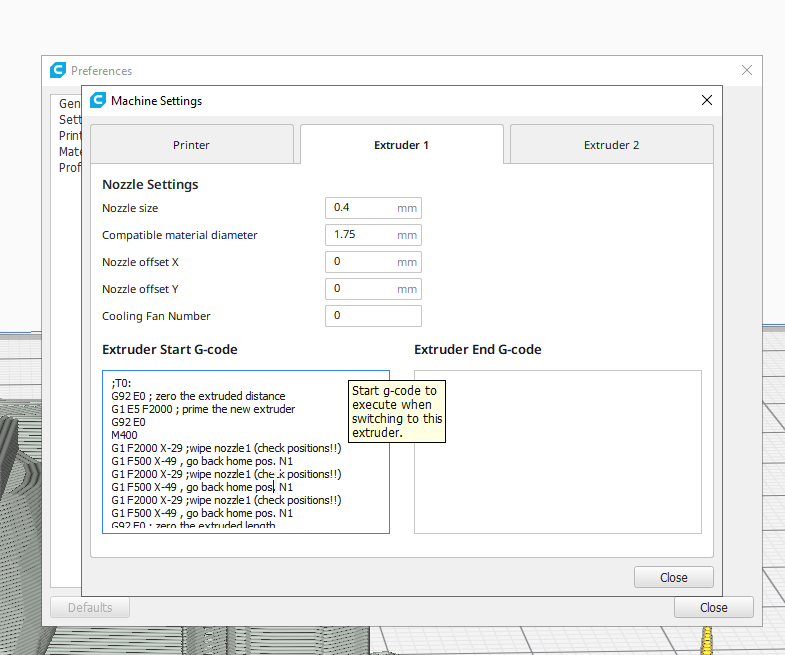785x655 pixels.
Task: Click the 'G92 E0 ; zero the extruded distance' line
Action: pyautogui.click(x=198, y=396)
